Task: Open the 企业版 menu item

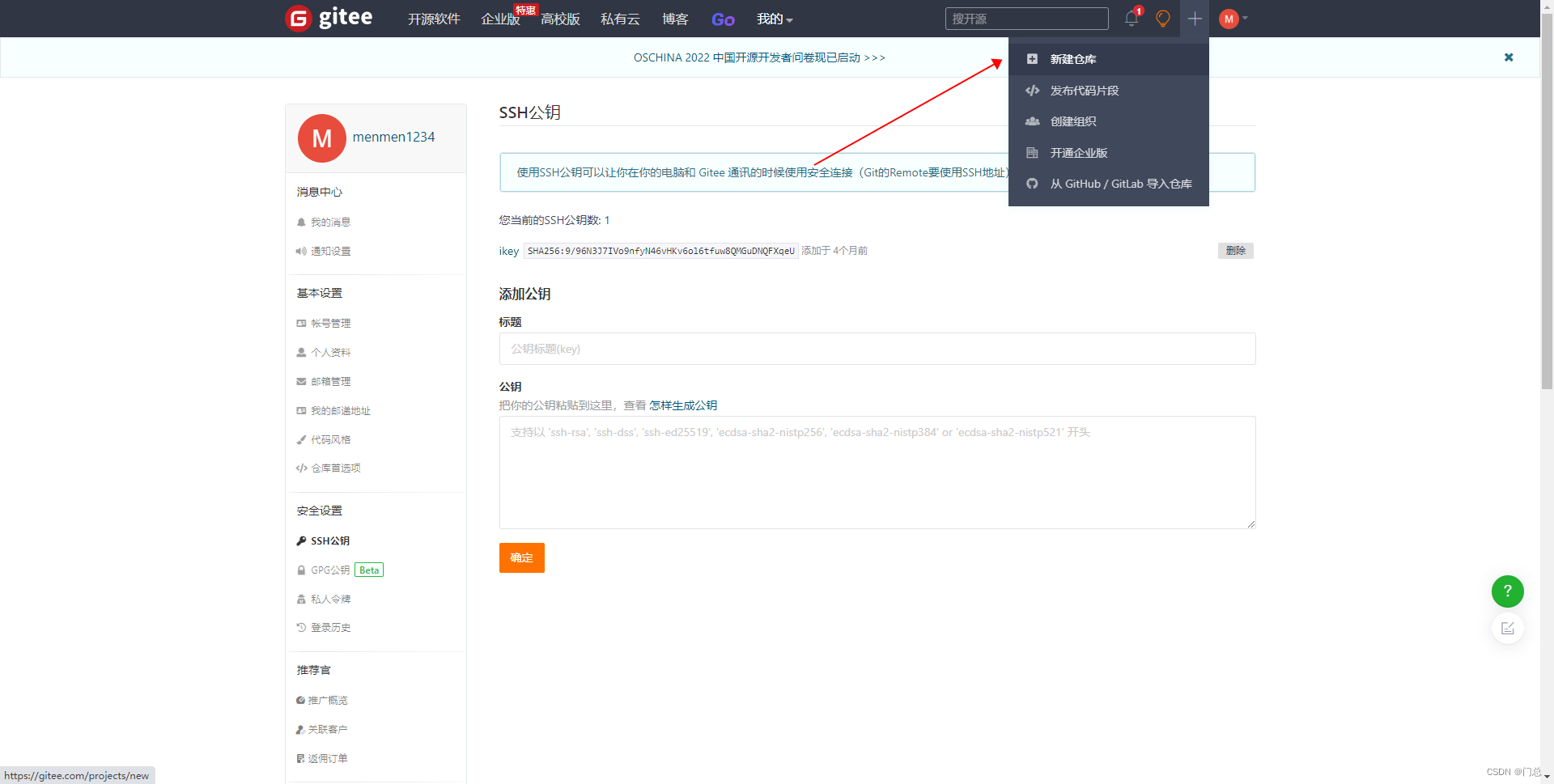Action: [x=500, y=19]
